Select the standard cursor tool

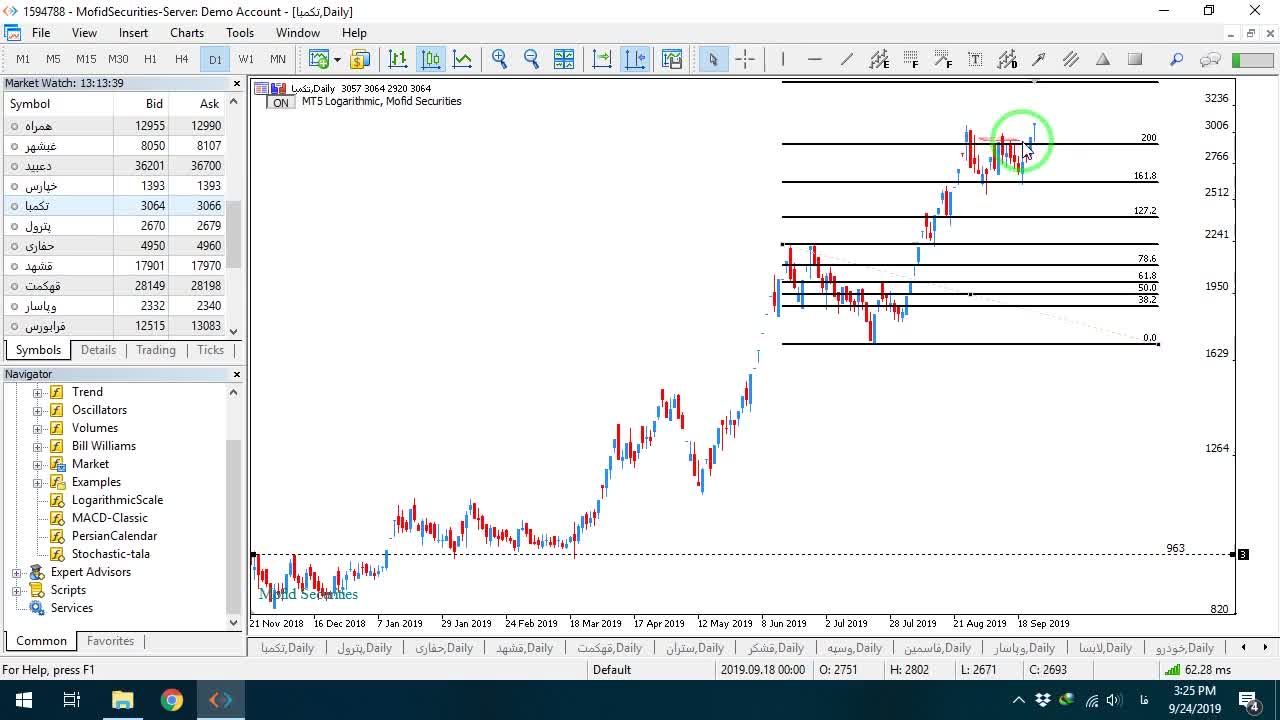[713, 59]
